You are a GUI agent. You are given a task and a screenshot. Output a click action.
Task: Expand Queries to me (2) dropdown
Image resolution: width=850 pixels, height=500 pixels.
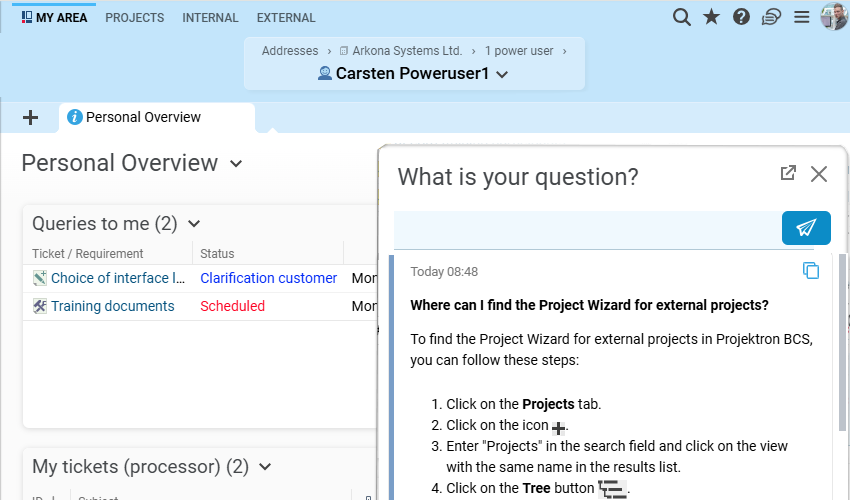[194, 223]
